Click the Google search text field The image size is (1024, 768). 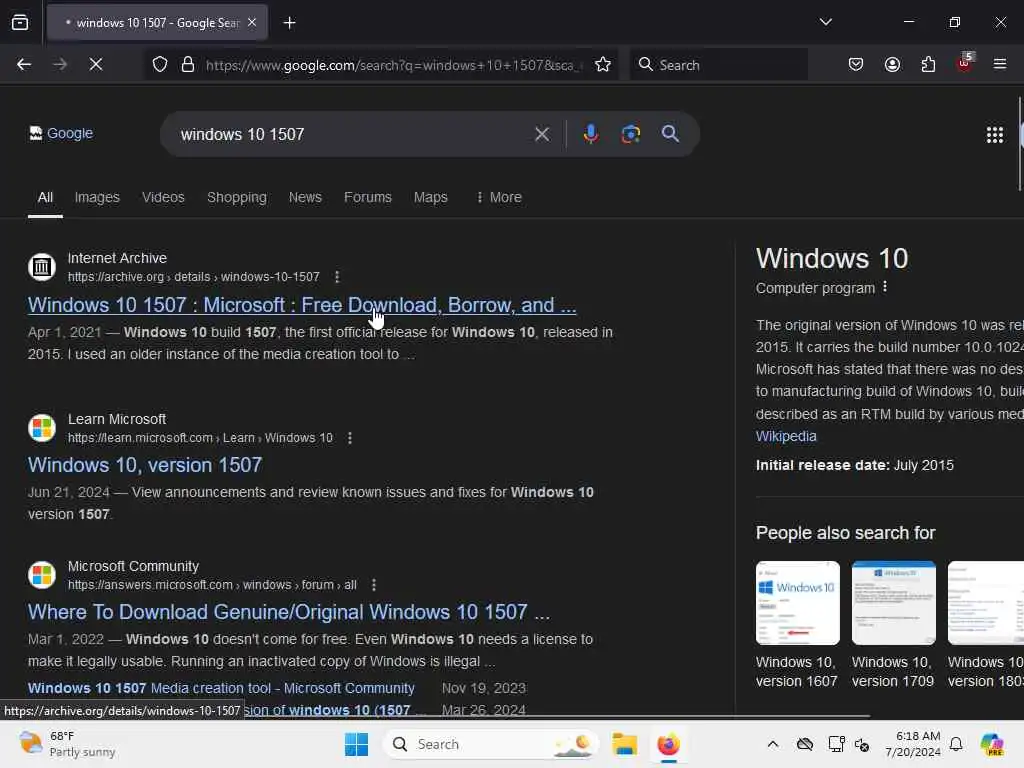coord(353,135)
